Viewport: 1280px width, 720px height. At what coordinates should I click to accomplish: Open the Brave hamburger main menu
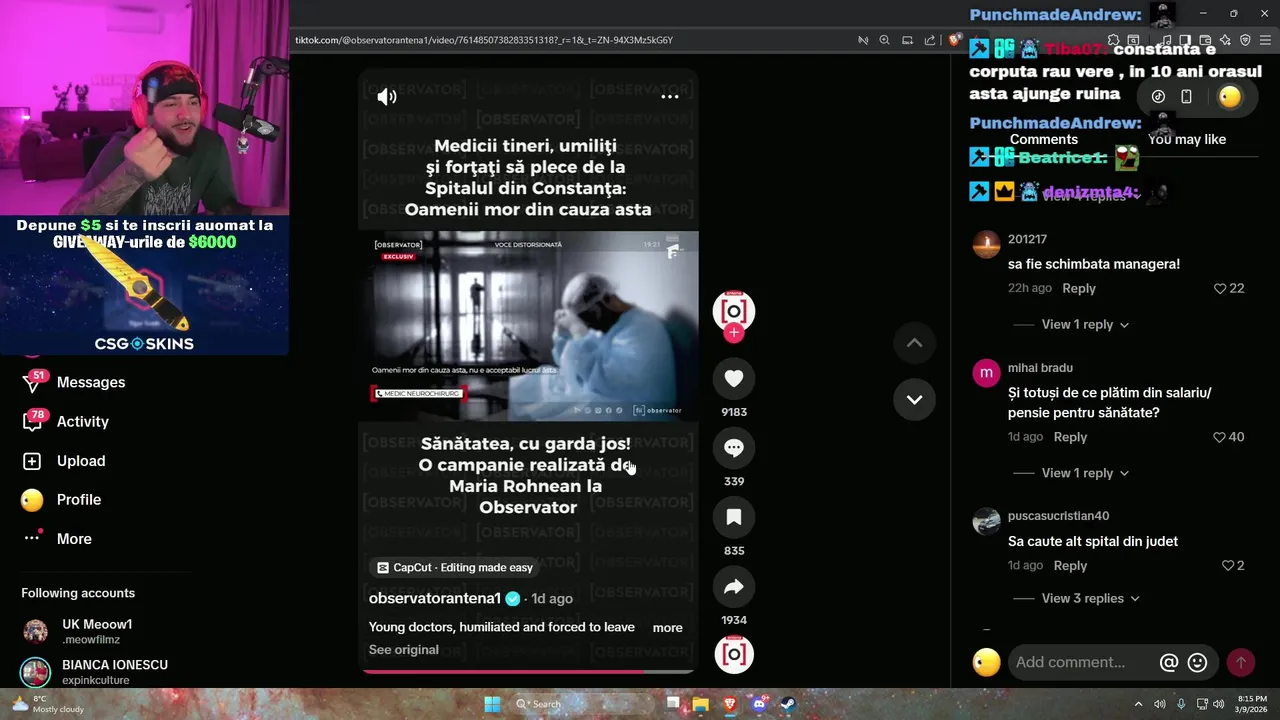tap(1266, 40)
